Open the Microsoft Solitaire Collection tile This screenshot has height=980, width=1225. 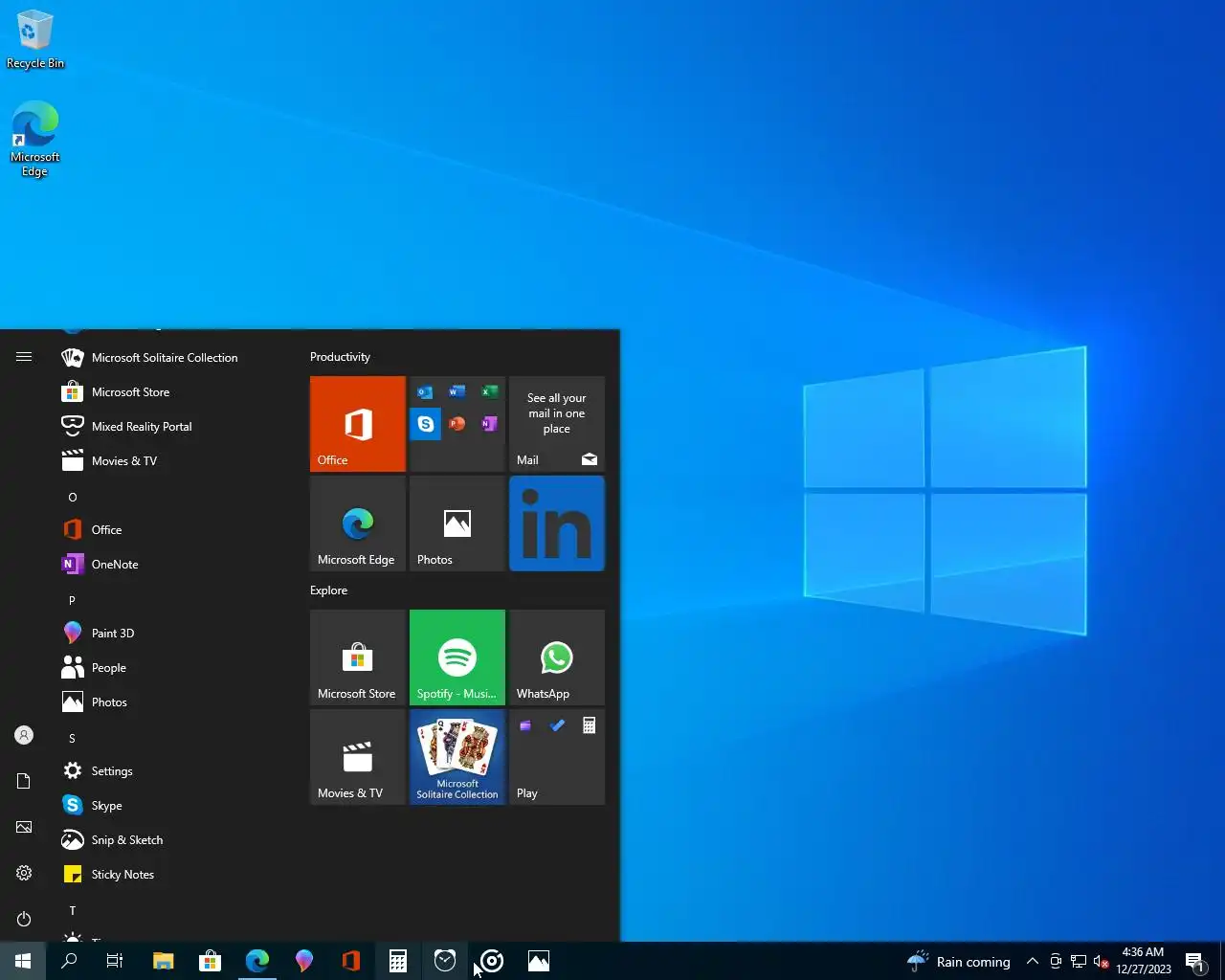(x=457, y=757)
